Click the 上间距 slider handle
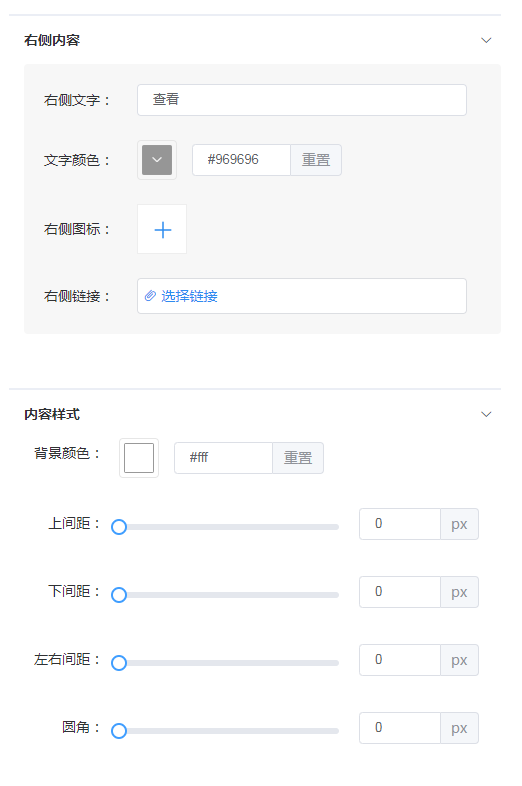522x786 pixels. [x=119, y=527]
